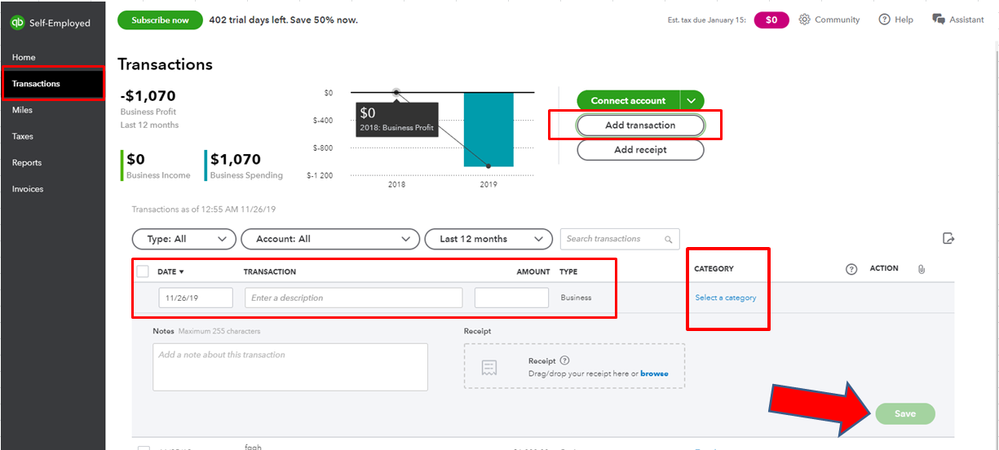
Task: Open the Reports sidebar item
Action: 27,162
